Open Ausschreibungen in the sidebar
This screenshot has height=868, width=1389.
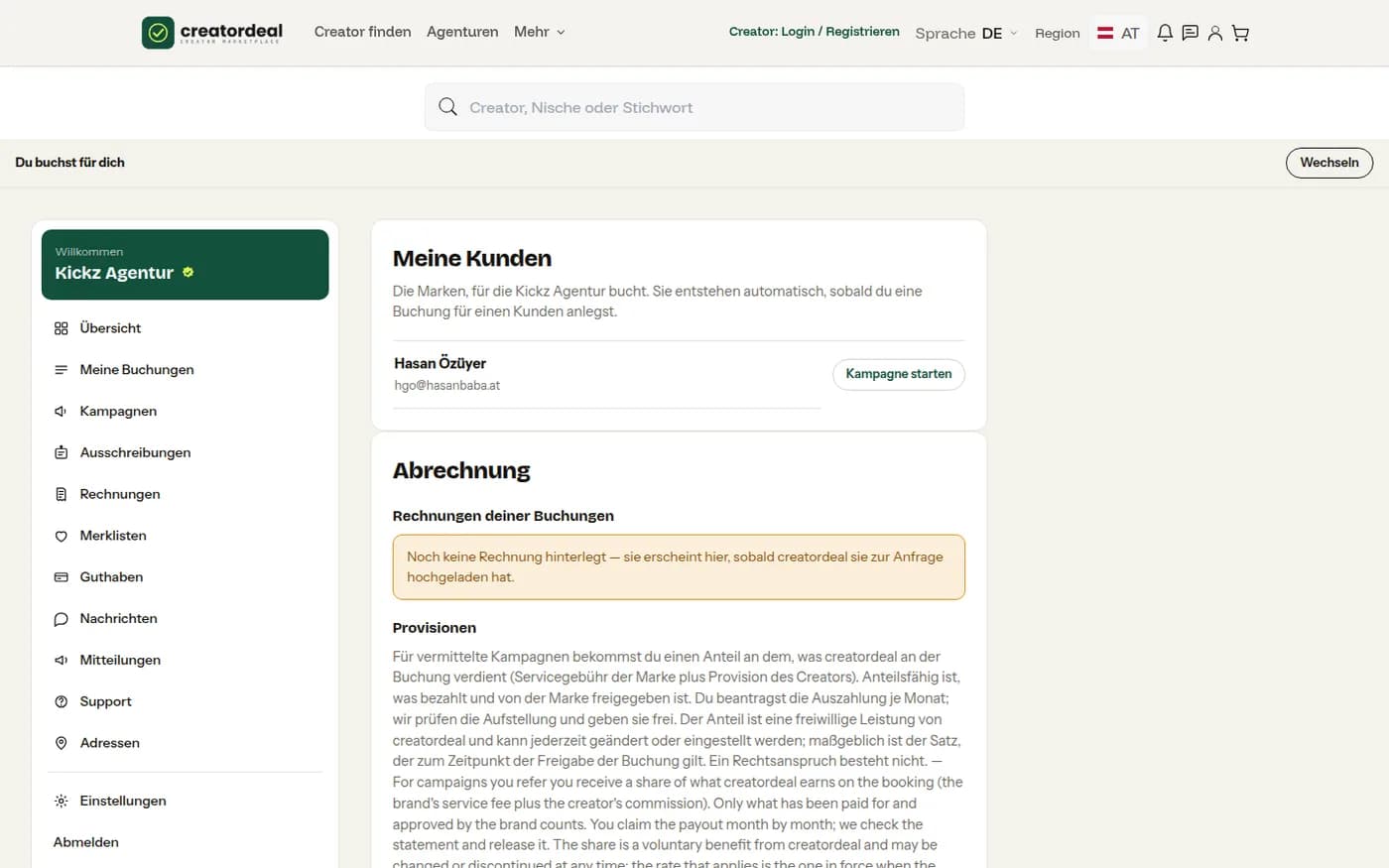point(185,453)
